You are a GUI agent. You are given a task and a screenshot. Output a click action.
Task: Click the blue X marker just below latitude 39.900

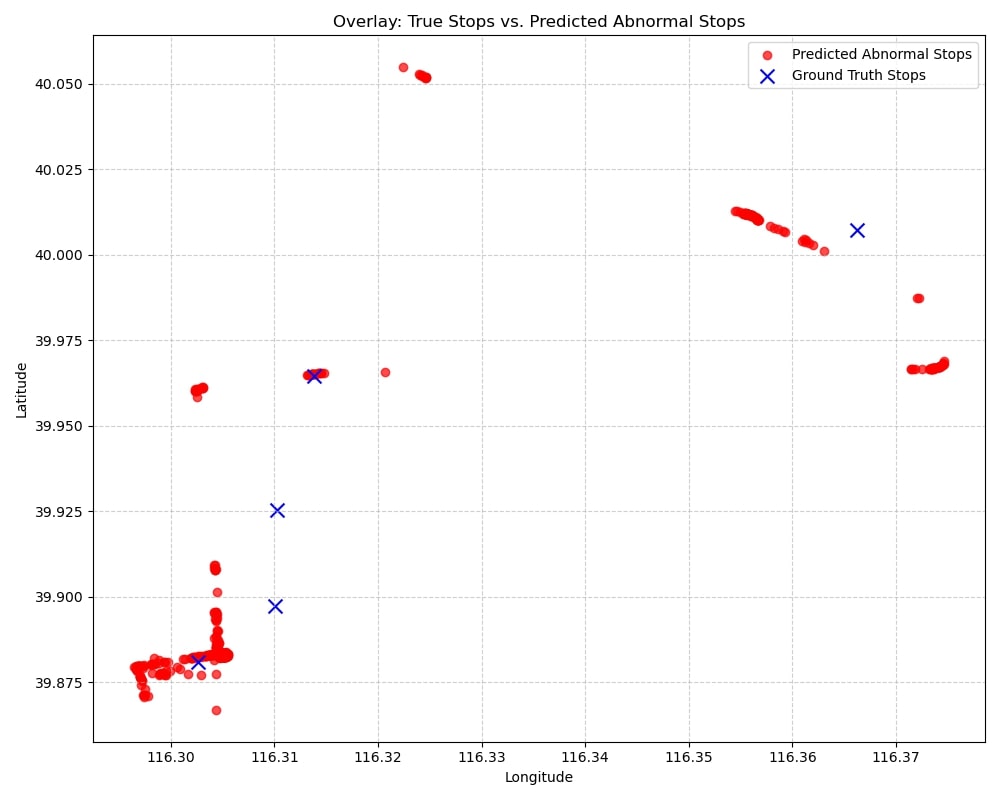(x=275, y=607)
